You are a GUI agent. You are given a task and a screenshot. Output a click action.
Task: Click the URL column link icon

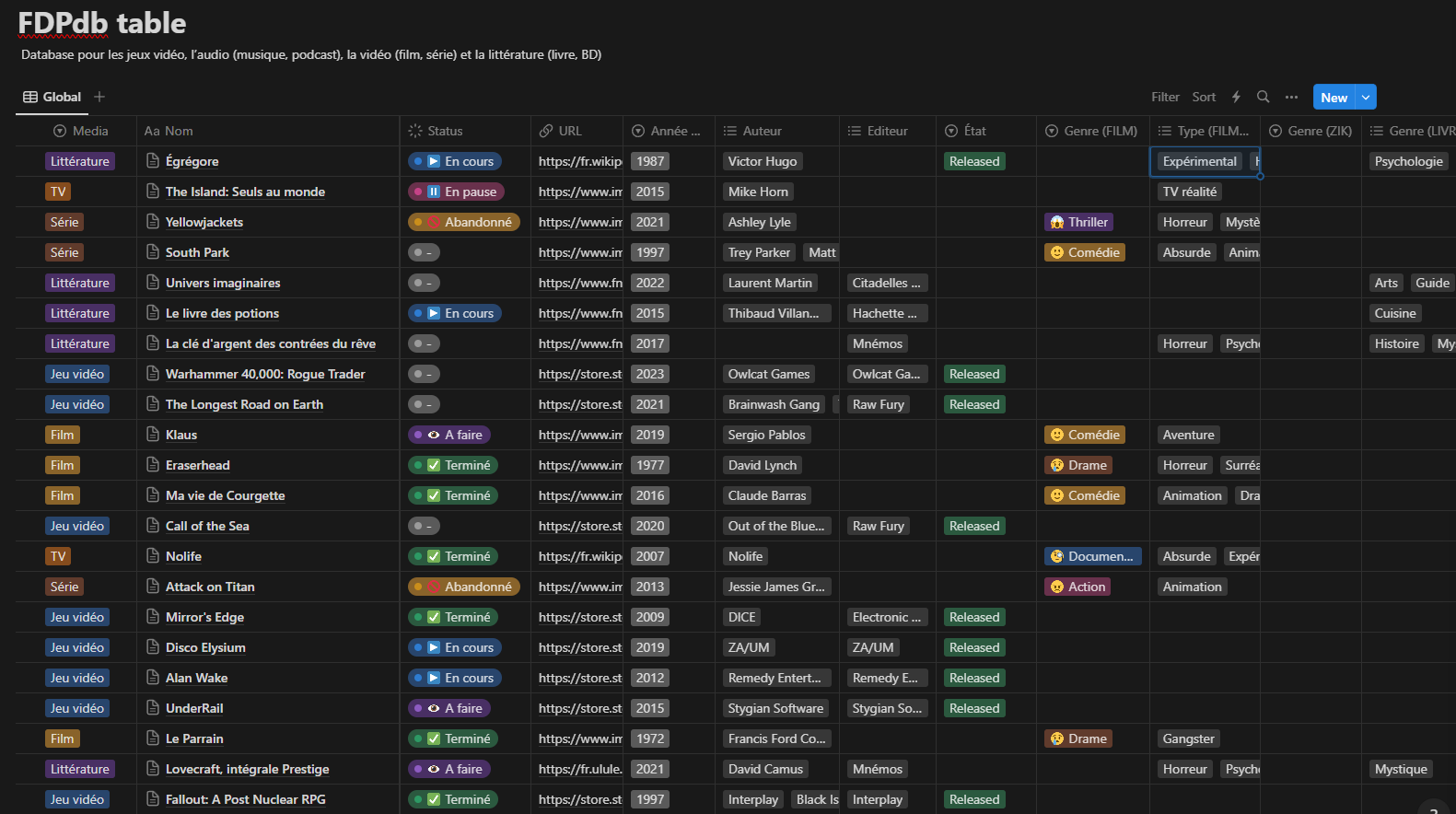coord(546,131)
